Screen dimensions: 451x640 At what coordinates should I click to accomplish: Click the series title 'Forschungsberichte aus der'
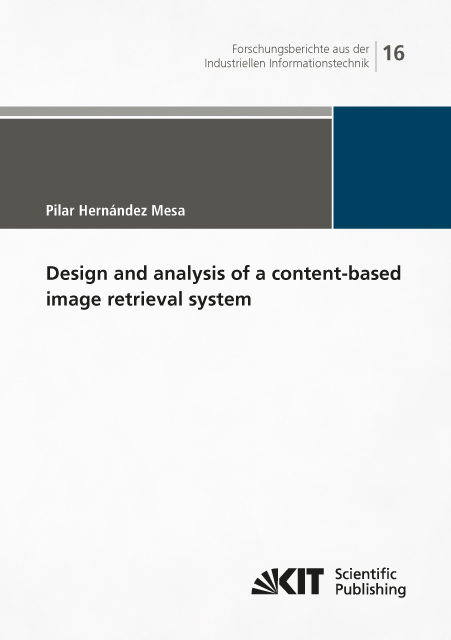(300, 49)
